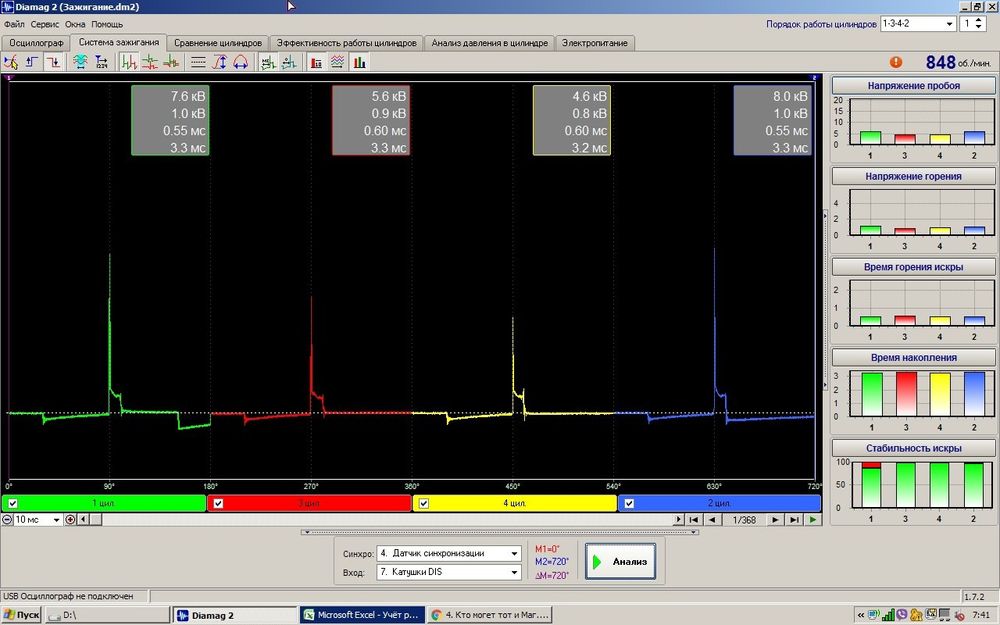Image resolution: width=1000 pixels, height=625 pixels.
Task: Click the horizontal grid lines icon
Action: pyautogui.click(x=197, y=62)
